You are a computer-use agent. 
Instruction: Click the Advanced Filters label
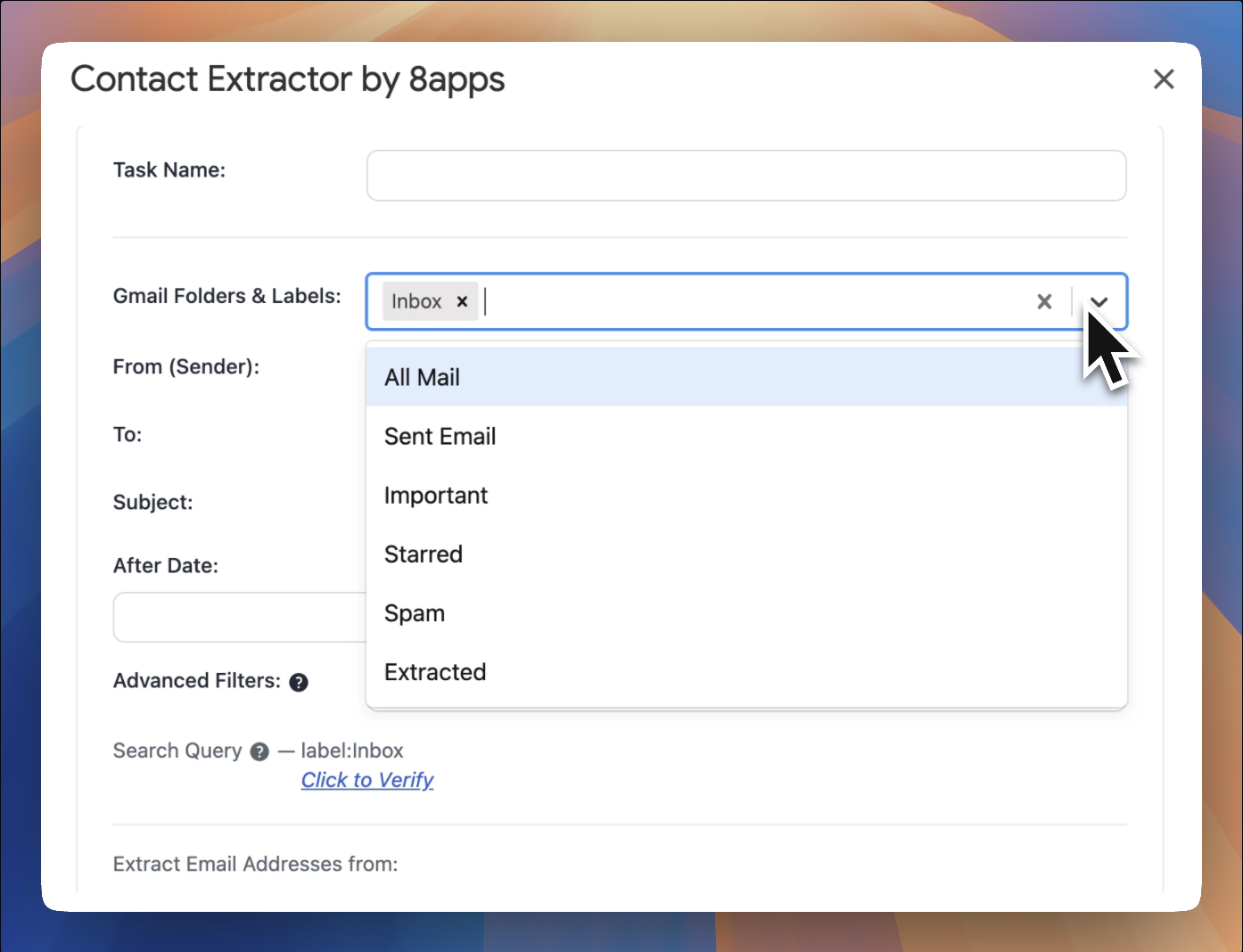coord(197,680)
